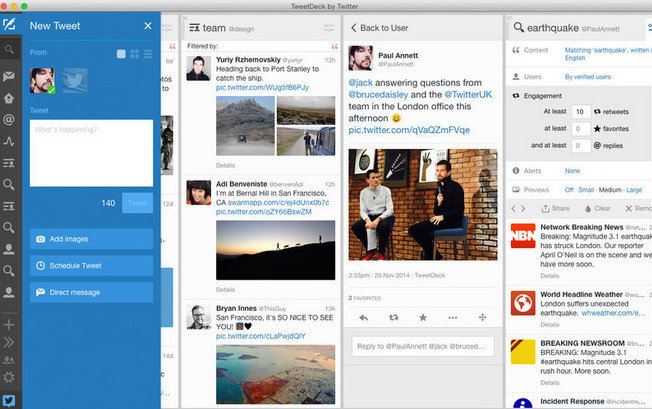
Task: Expand Details under Network Breaking News tweet
Action: 550,276
